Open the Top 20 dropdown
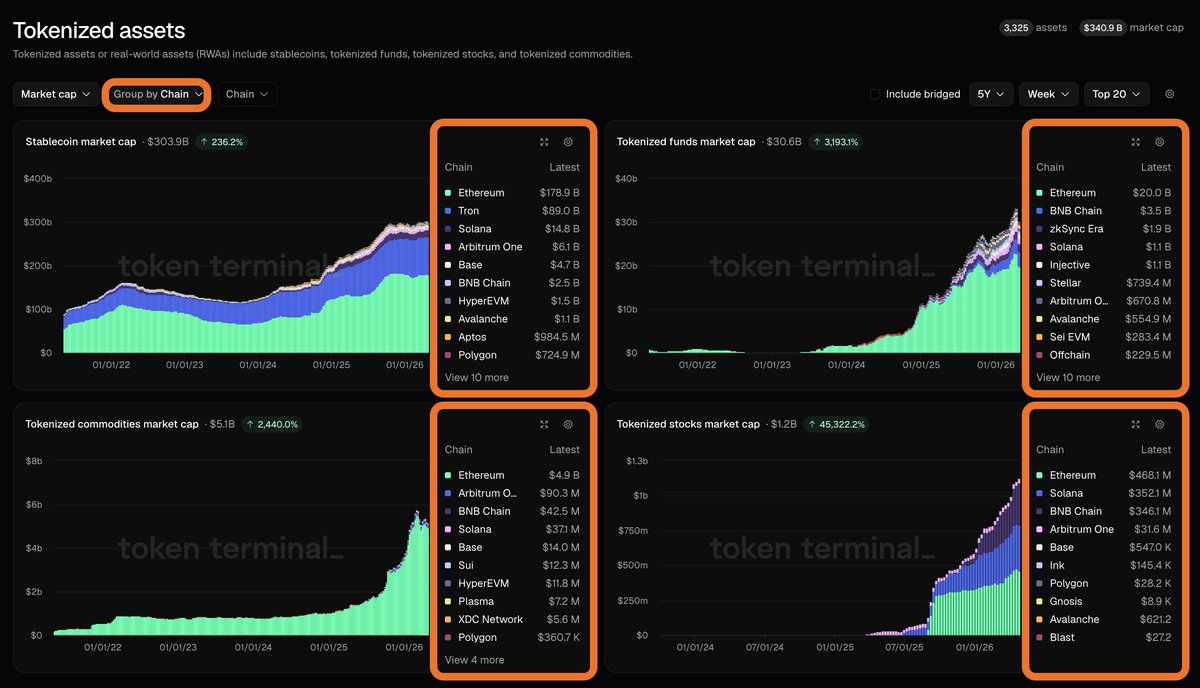 click(1116, 94)
